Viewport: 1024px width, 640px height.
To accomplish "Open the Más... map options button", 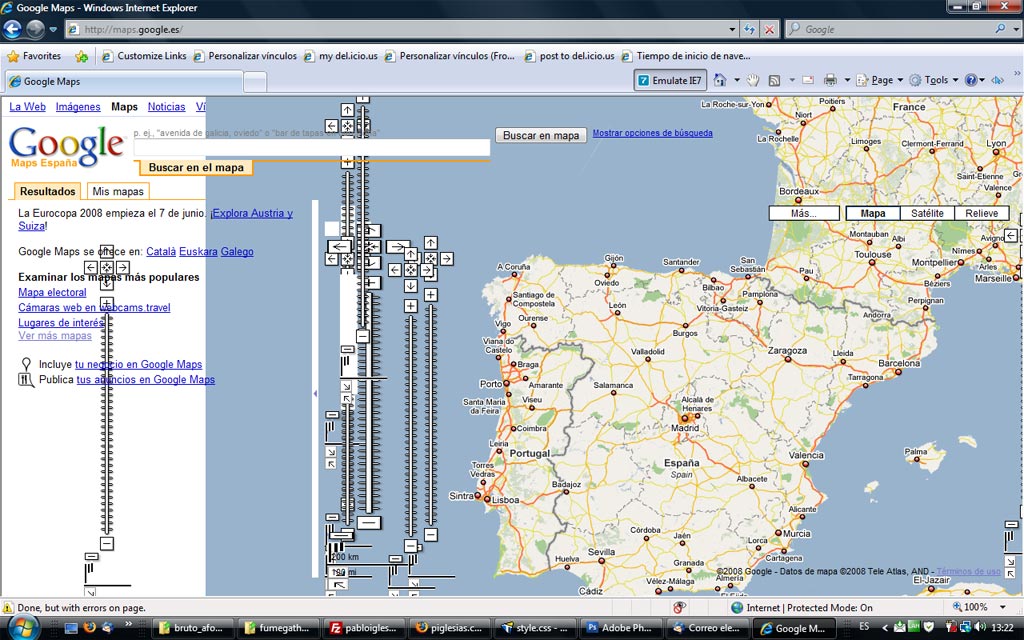I will (804, 214).
